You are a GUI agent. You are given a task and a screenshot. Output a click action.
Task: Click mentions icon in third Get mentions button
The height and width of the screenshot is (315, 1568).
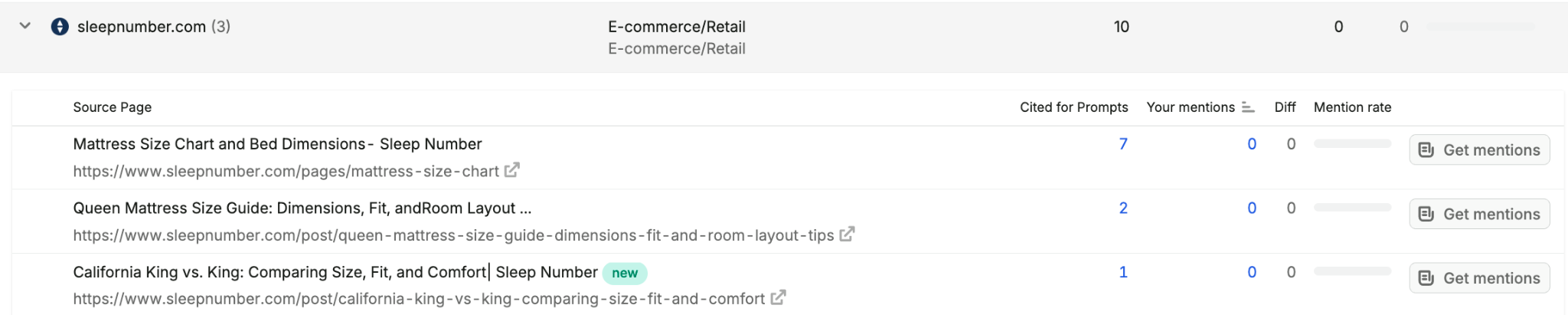pos(1426,278)
